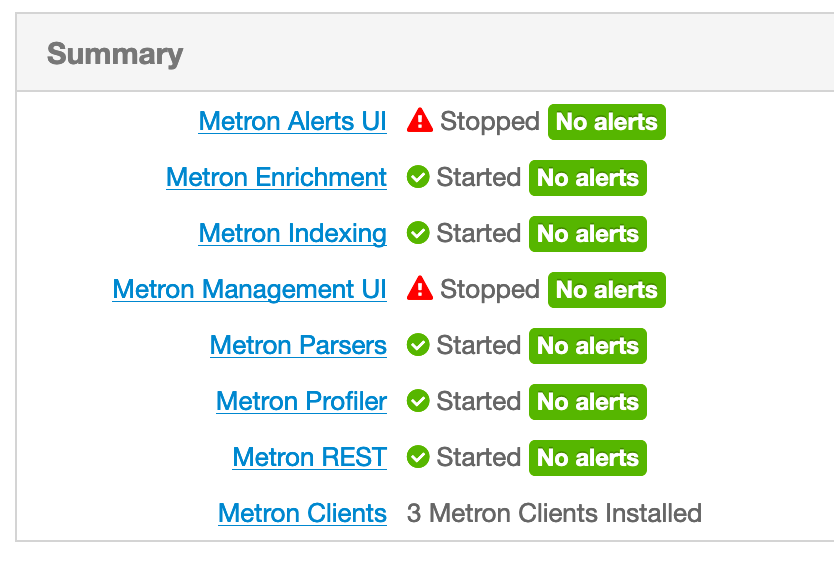Click No alerts badge for Metron REST

tap(588, 458)
